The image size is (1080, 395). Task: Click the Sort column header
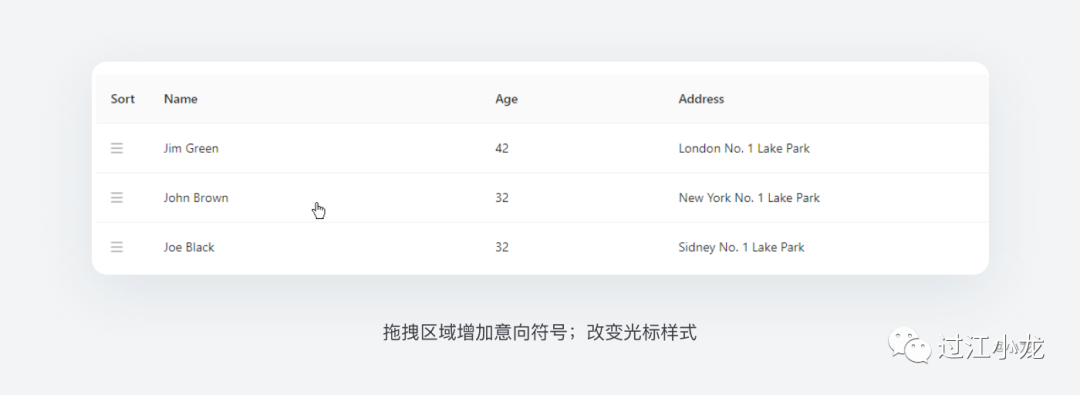click(123, 99)
